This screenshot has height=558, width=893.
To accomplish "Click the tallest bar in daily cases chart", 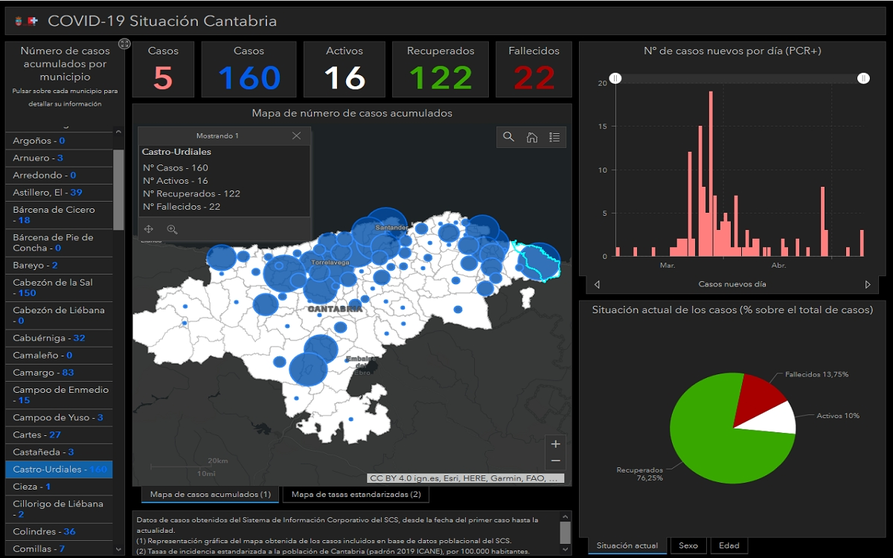I will pyautogui.click(x=711, y=174).
